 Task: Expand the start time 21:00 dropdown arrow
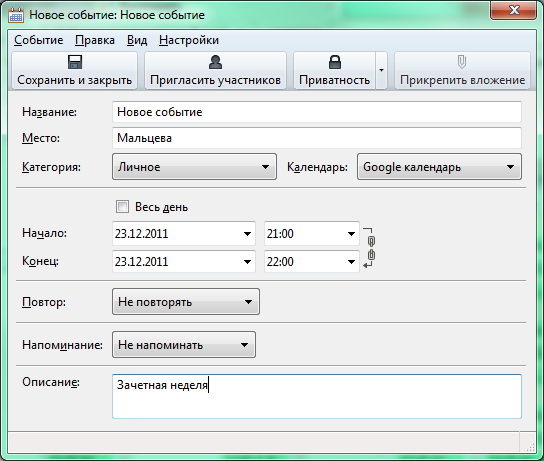[x=351, y=234]
